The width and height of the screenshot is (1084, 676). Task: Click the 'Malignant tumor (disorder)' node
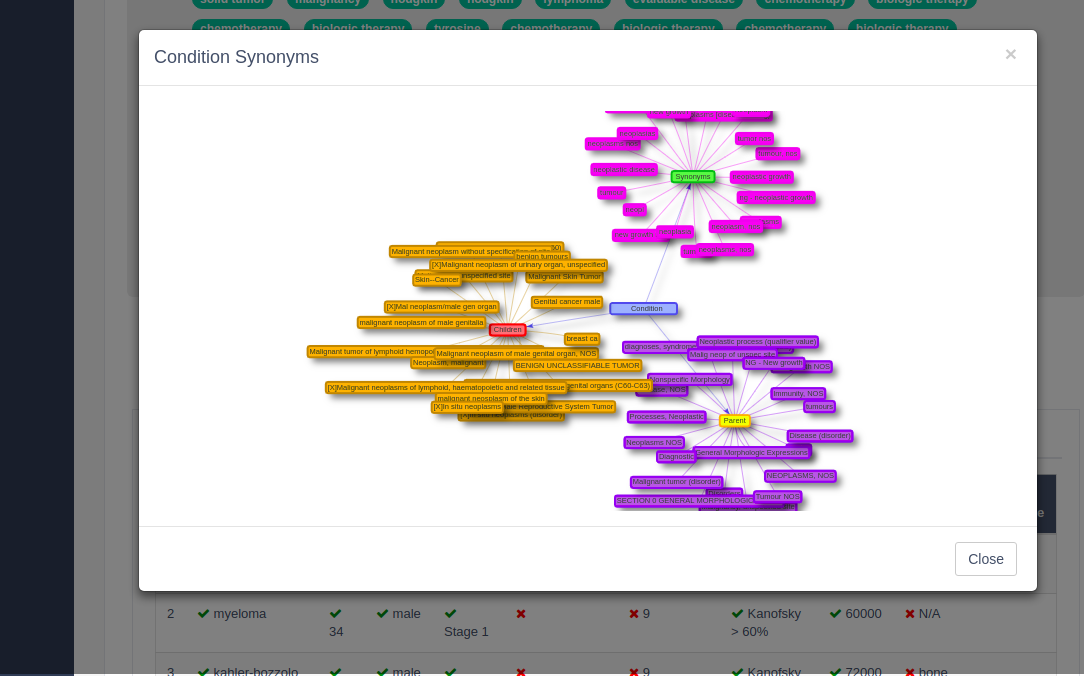677,482
